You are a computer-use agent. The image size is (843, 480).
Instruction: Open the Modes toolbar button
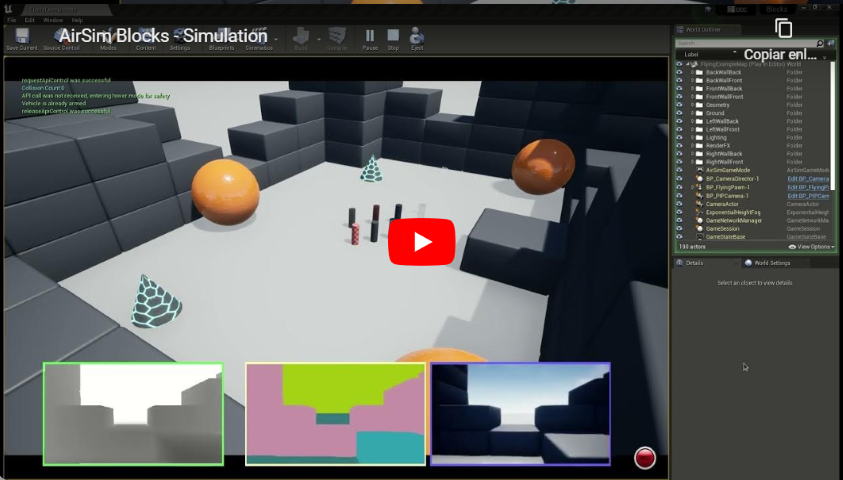coord(108,39)
